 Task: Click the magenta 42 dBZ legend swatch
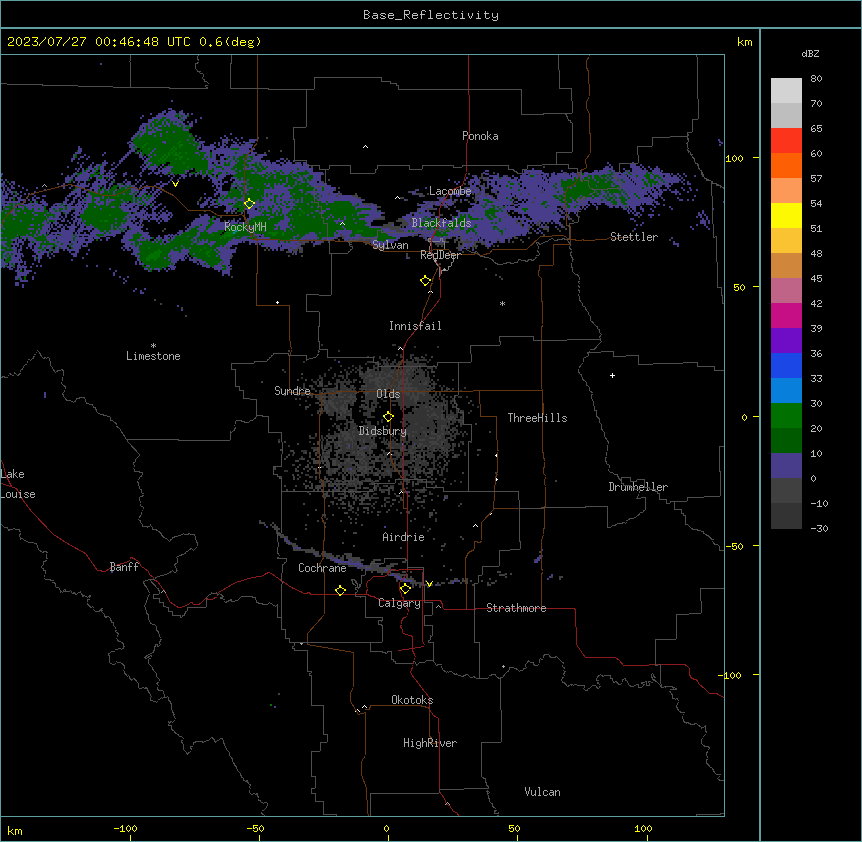coord(786,315)
